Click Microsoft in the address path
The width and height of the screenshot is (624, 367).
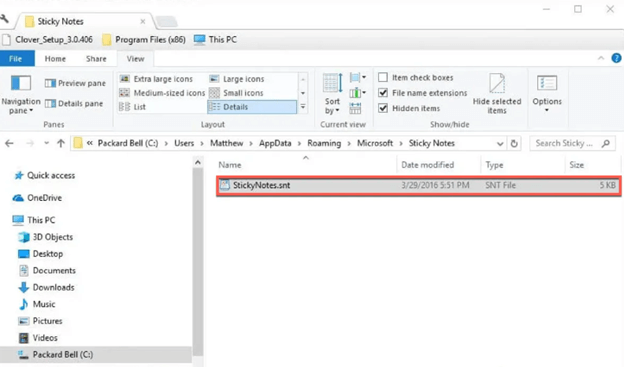(x=375, y=143)
